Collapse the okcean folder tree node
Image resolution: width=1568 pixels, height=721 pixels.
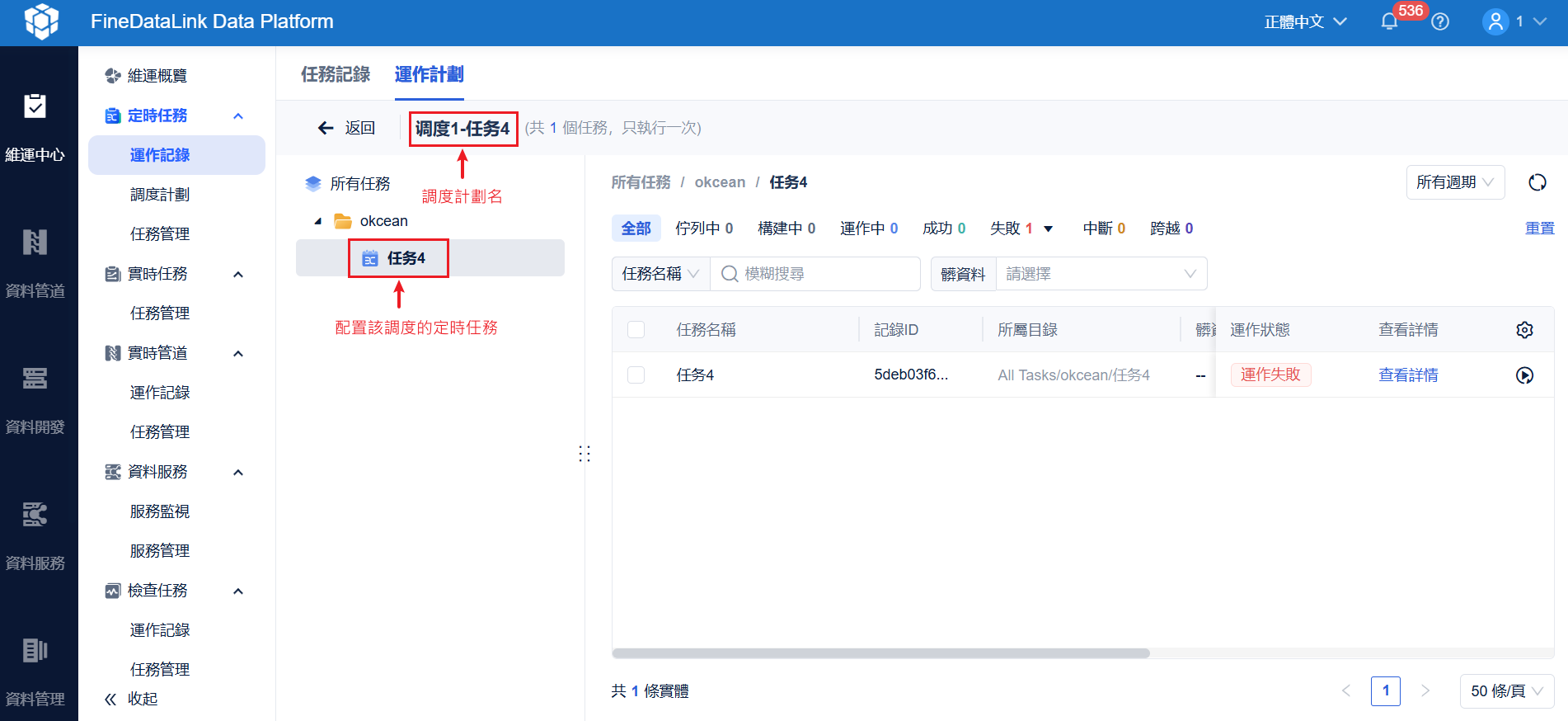tap(318, 221)
